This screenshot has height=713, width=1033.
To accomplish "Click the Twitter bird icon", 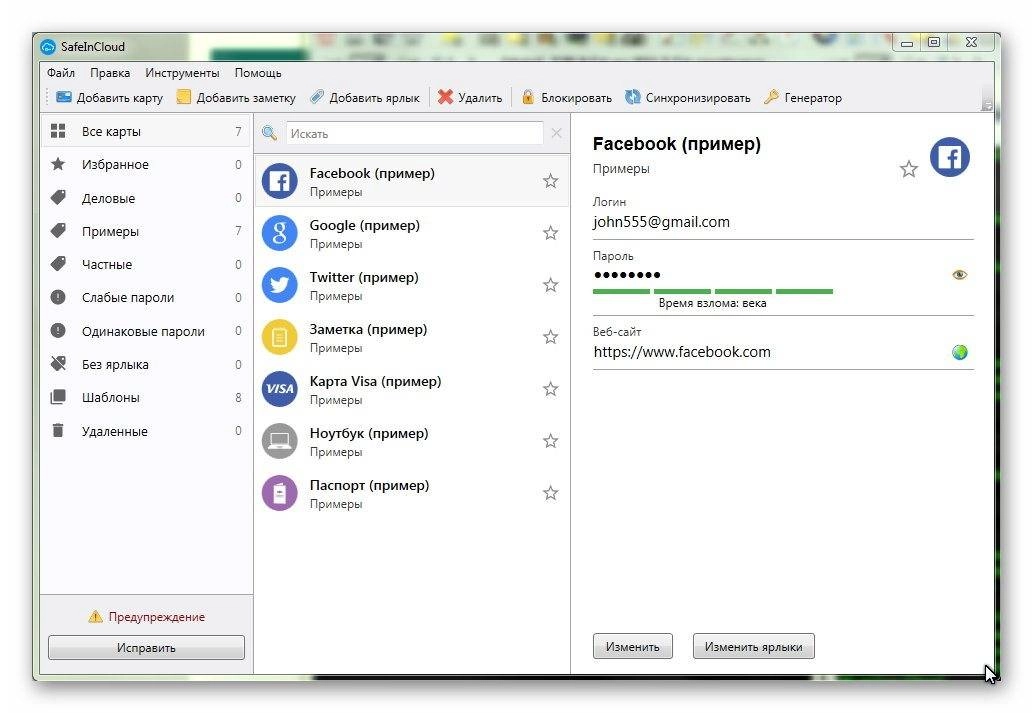I will click(279, 285).
